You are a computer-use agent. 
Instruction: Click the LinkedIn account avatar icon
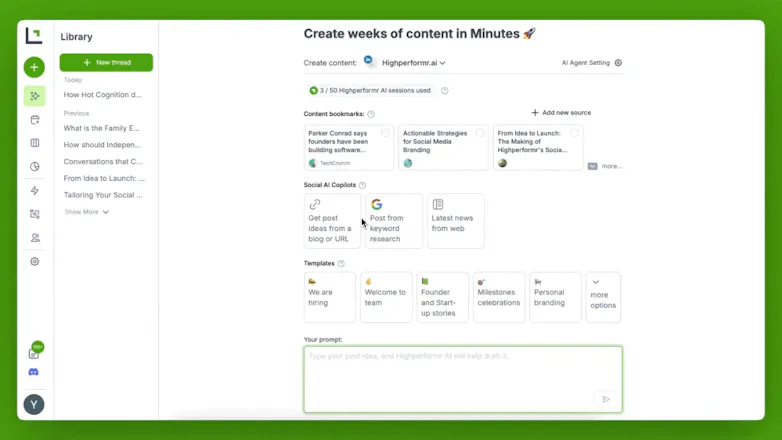point(370,62)
